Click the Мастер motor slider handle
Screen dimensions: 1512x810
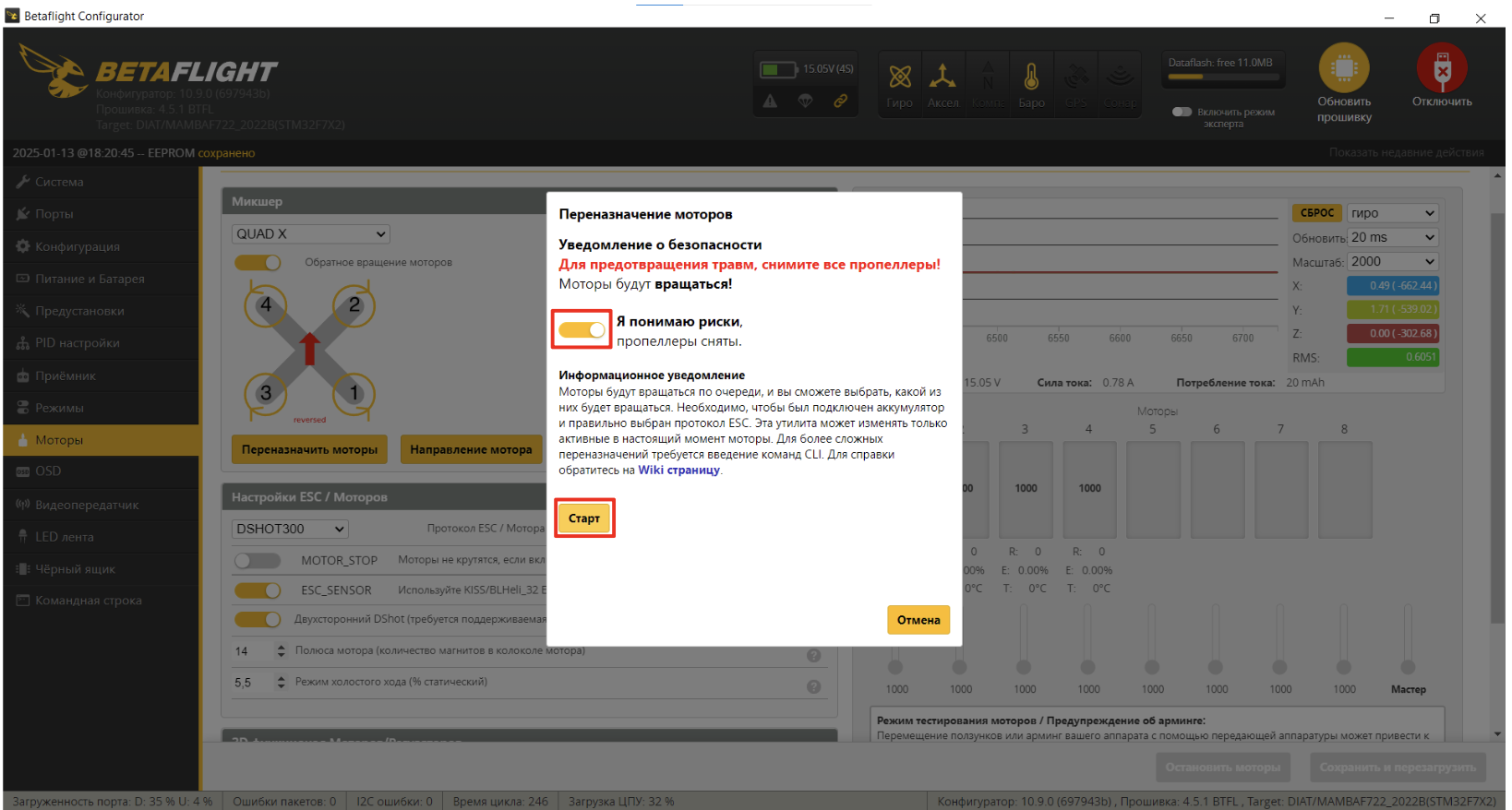[x=1408, y=666]
